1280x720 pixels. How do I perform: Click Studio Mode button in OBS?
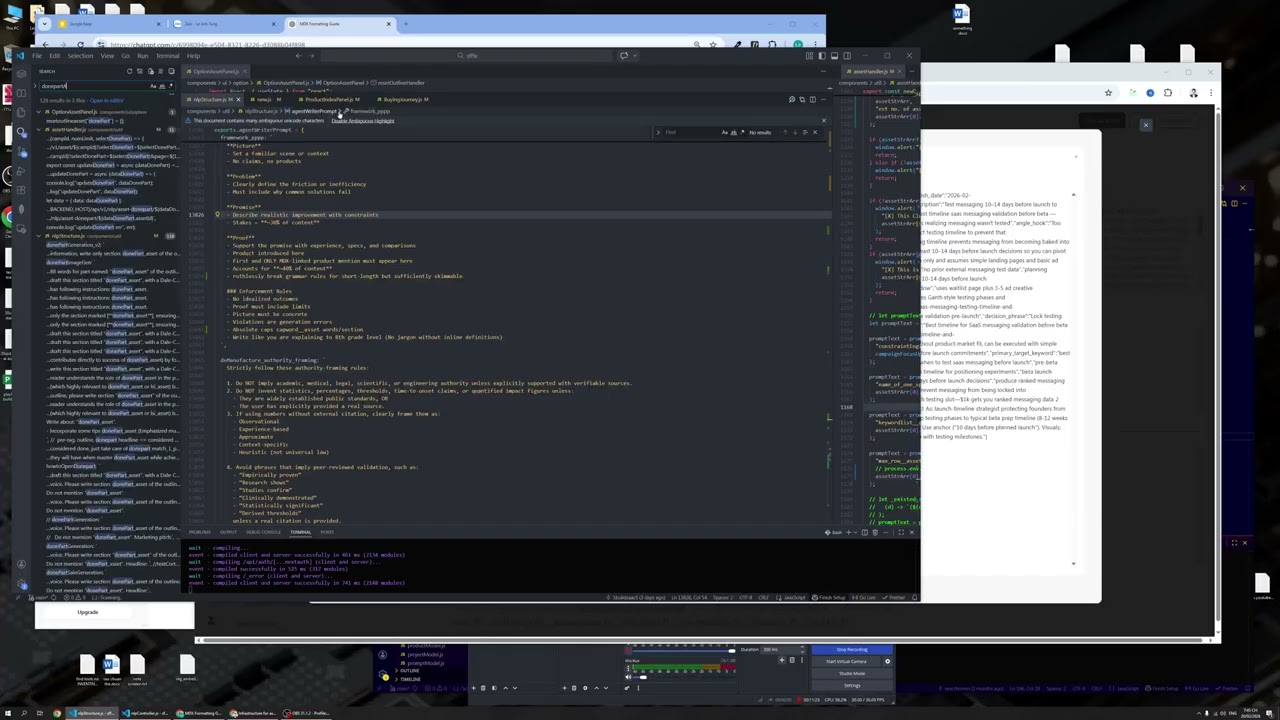coord(852,673)
